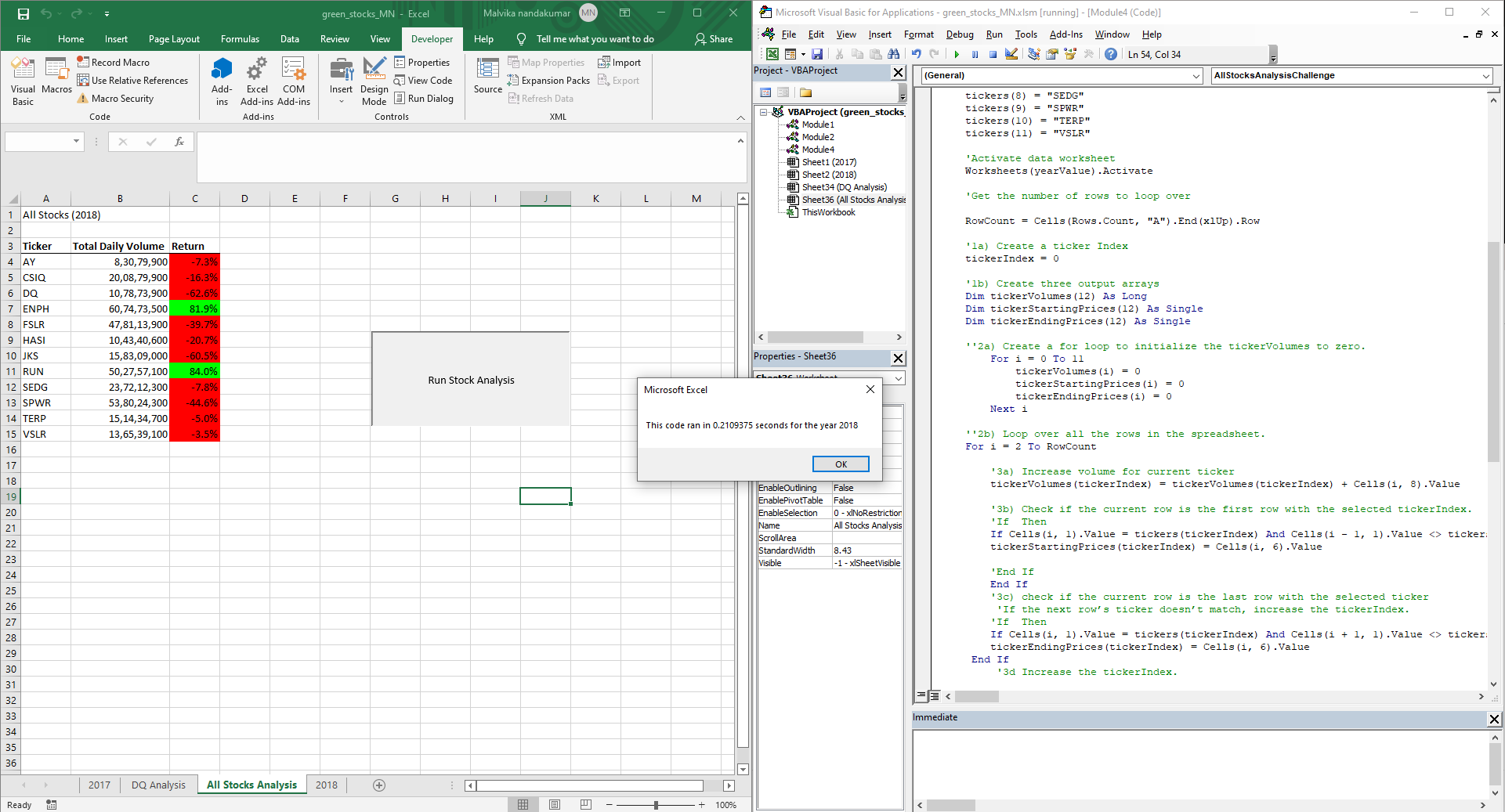
Task: Toggle Design Mode icon in VBA toolbar
Action: click(x=1011, y=54)
